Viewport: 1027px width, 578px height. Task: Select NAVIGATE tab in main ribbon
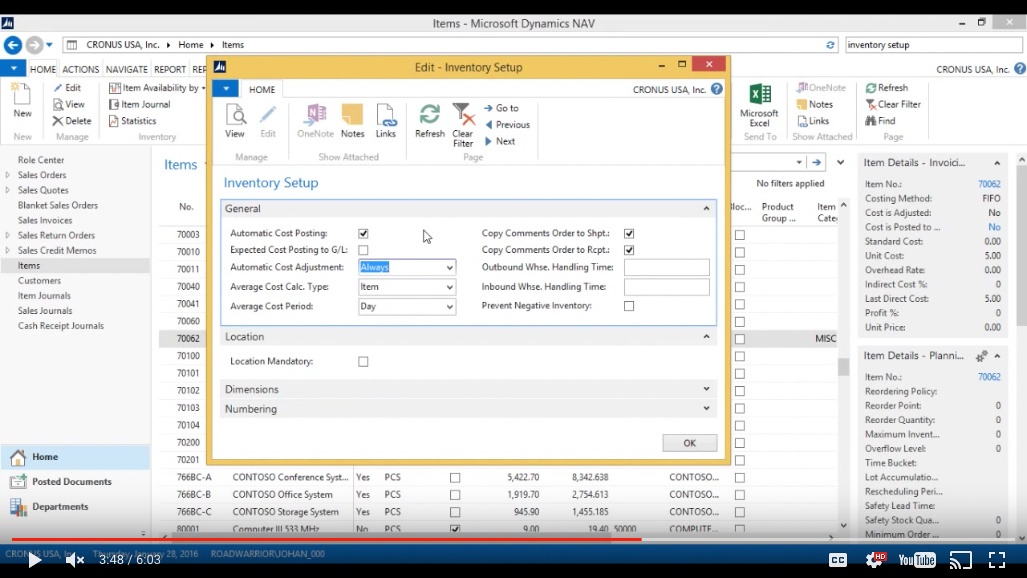[x=126, y=69]
